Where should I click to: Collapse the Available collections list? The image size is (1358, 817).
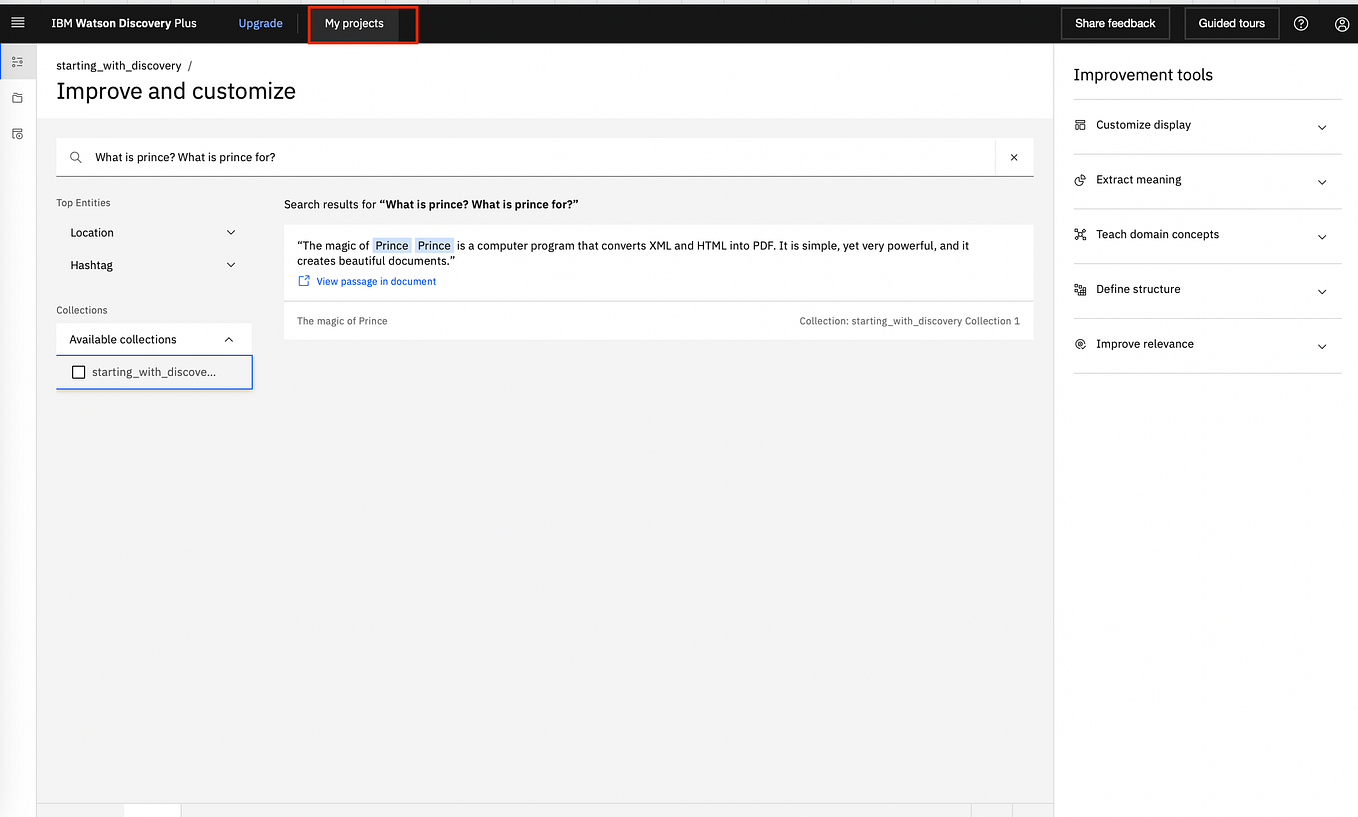154,340
